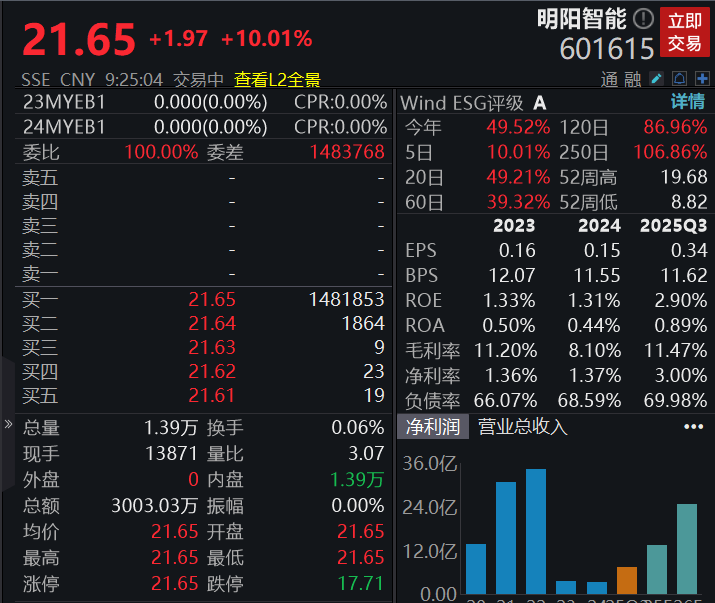The height and width of the screenshot is (603, 715).
Task: Click the orange bar in profit chart
Action: pos(627,580)
